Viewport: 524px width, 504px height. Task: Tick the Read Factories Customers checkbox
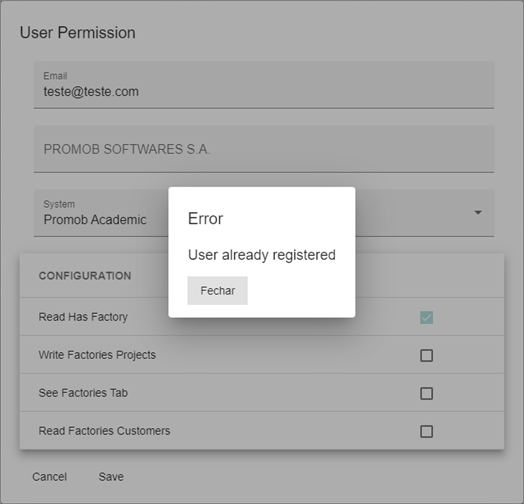tap(426, 431)
